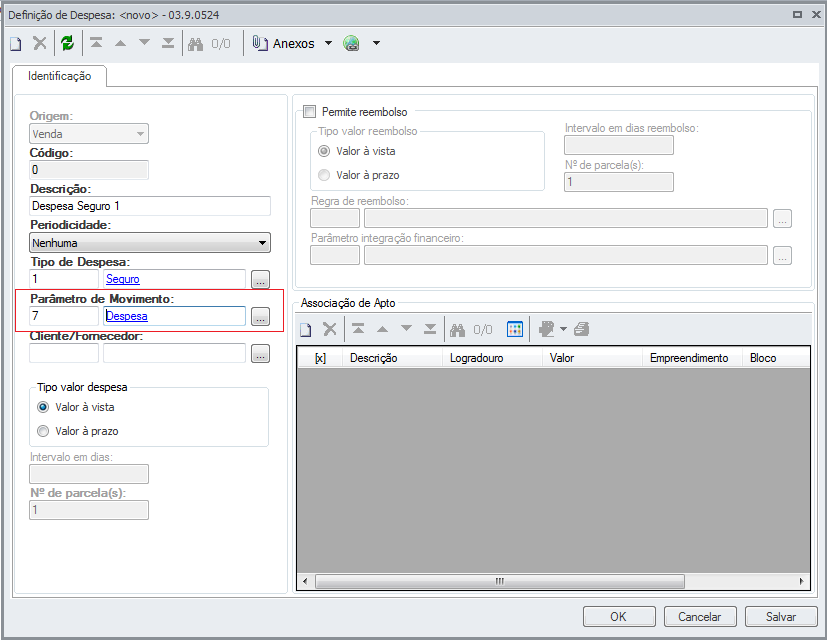Go to last record in Associação de Apto

[430, 329]
